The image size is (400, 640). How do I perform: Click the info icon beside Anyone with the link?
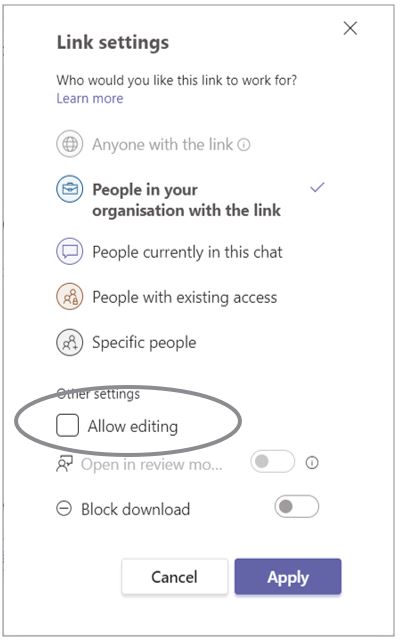pyautogui.click(x=244, y=145)
